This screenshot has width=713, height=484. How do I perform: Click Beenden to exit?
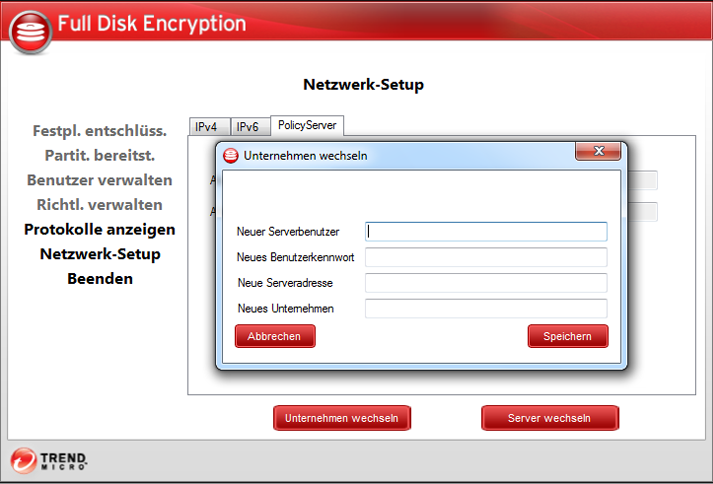click(99, 278)
